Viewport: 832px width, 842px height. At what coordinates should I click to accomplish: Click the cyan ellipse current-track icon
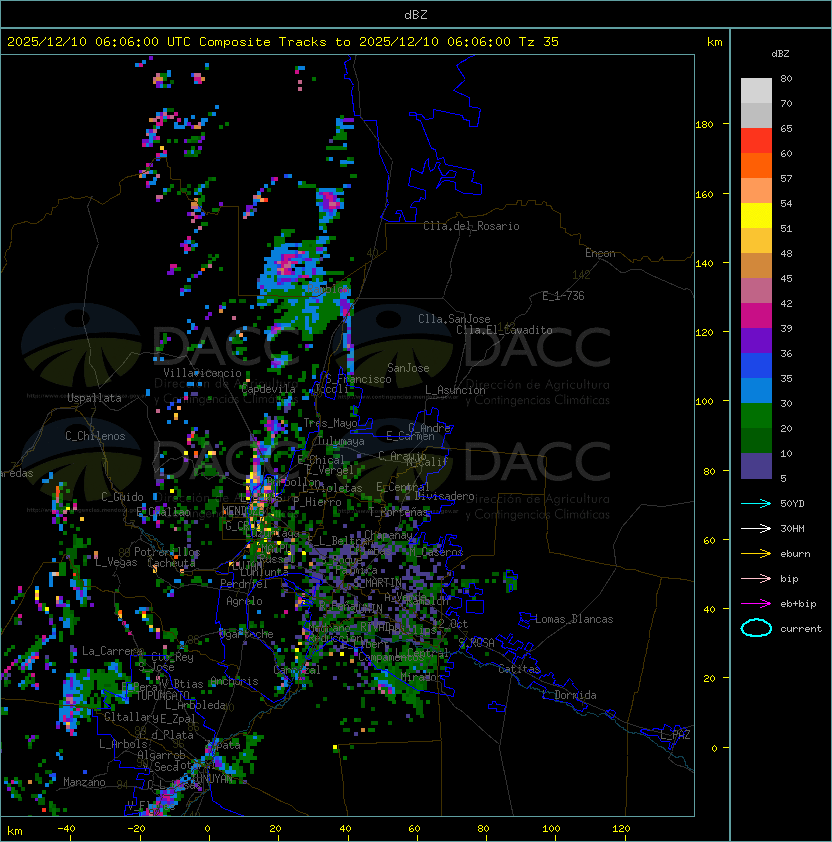pos(756,628)
